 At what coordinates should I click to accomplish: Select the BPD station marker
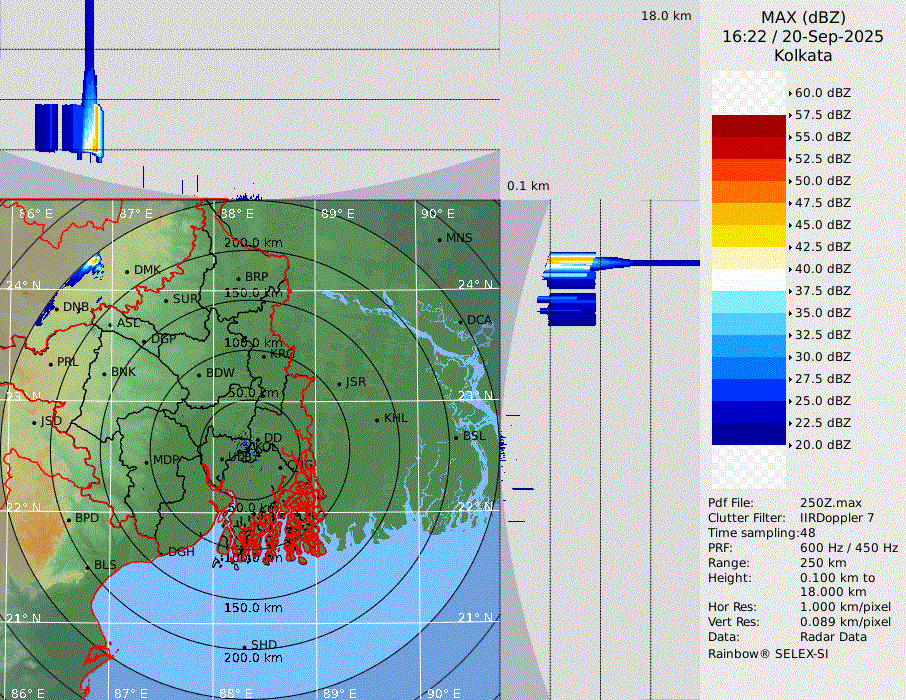click(68, 519)
